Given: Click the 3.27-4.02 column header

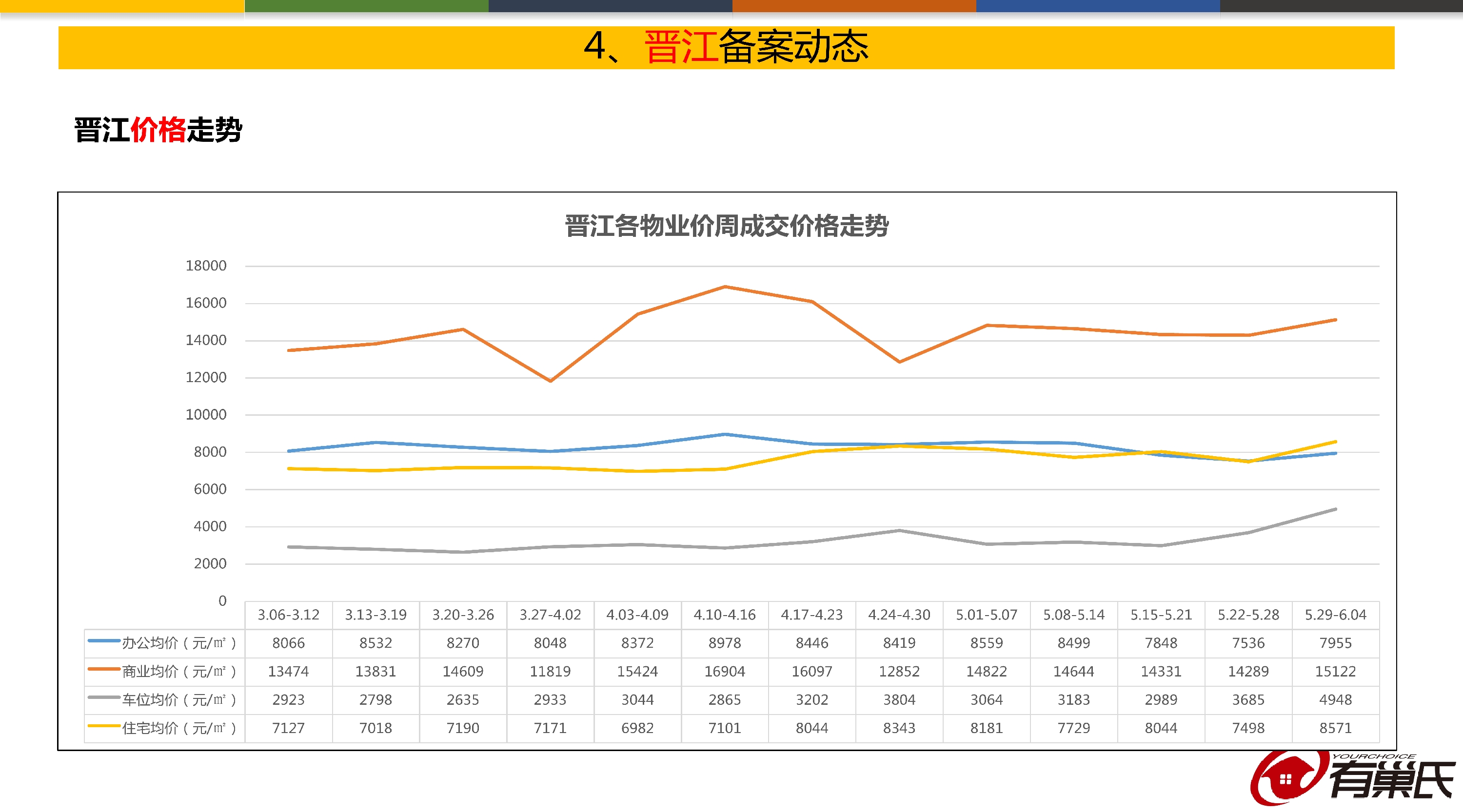Looking at the screenshot, I should point(550,615).
